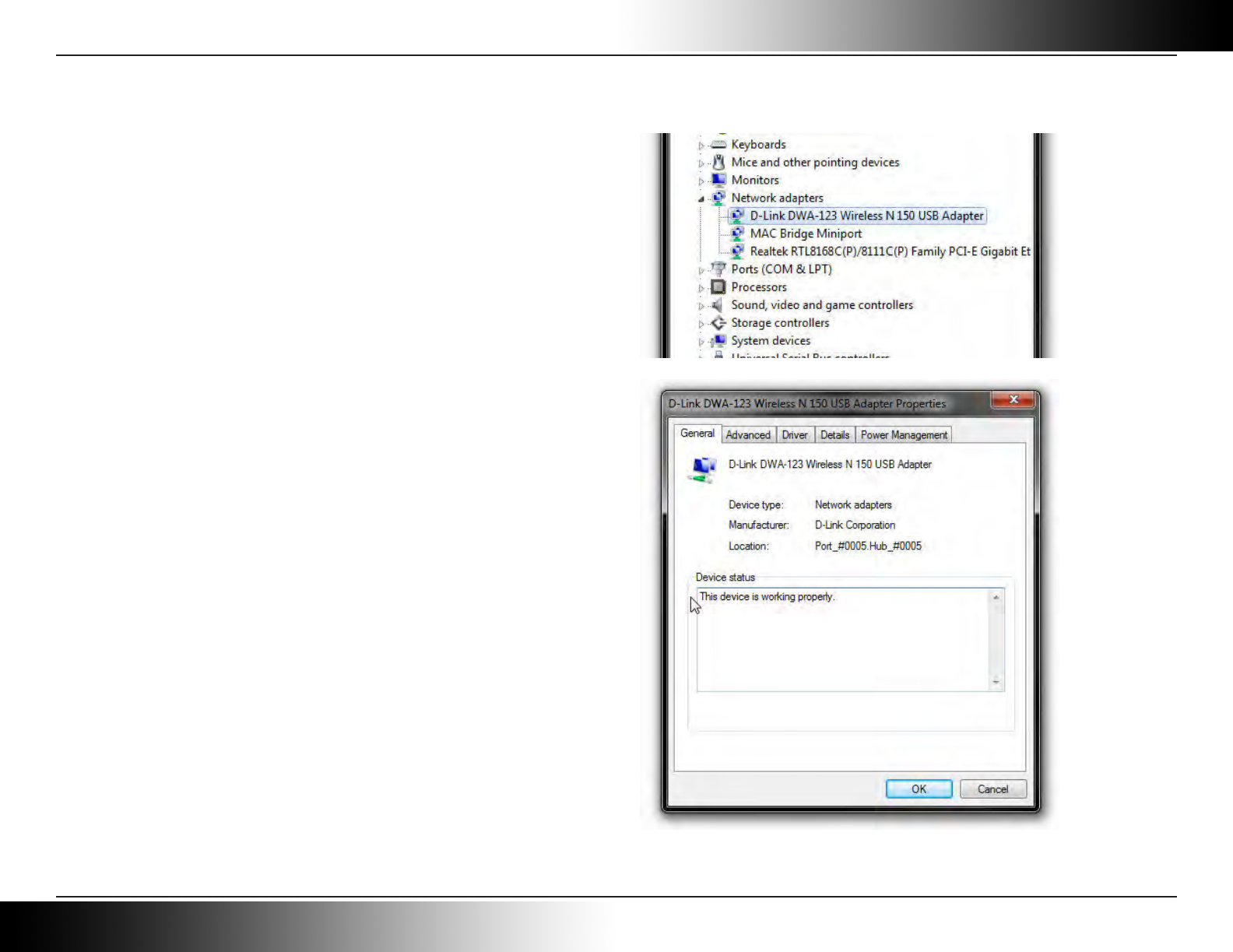The width and height of the screenshot is (1233, 952).
Task: Click the MAC Bridge Miniport icon
Action: click(737, 234)
